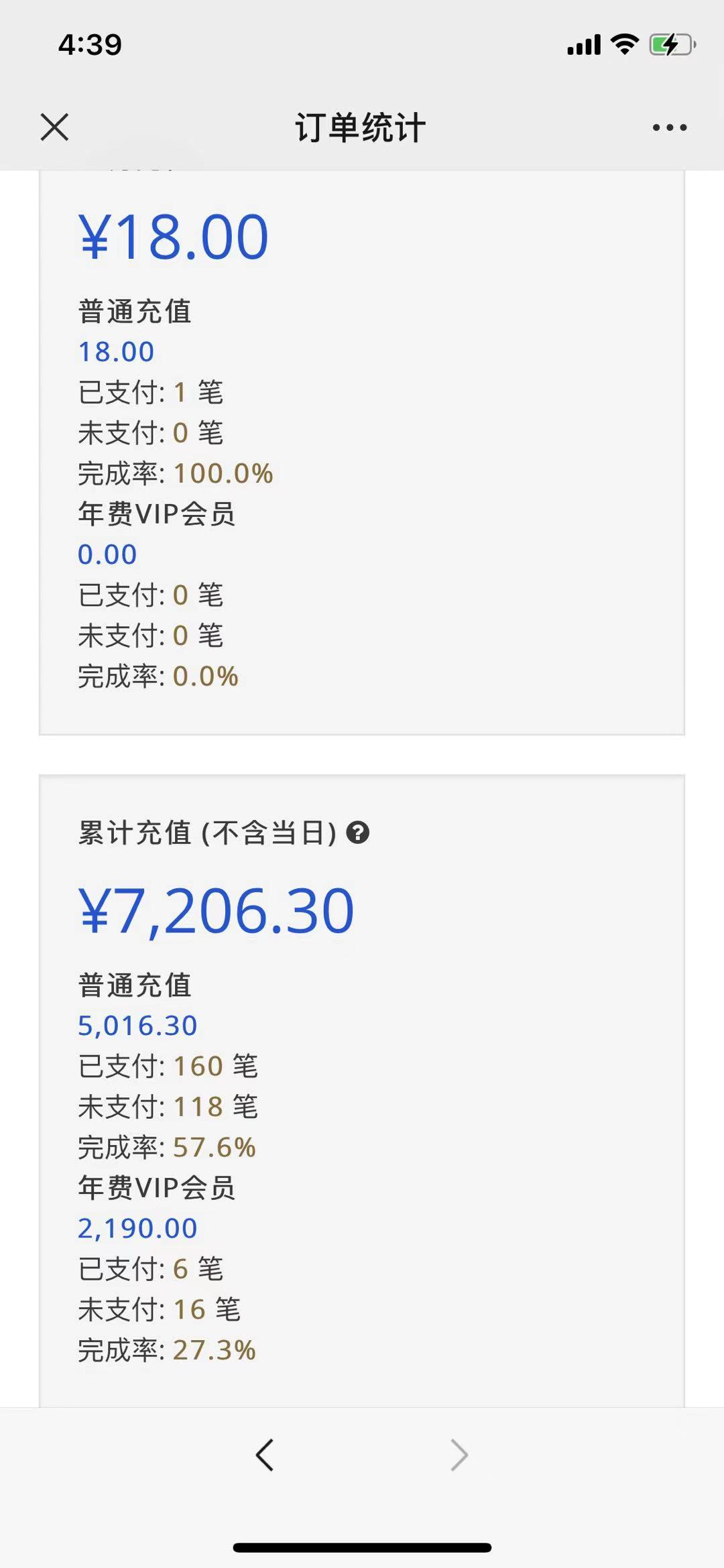Tap the 27.3% completion rate
Screen dimensions: 724x1568
point(215,1350)
